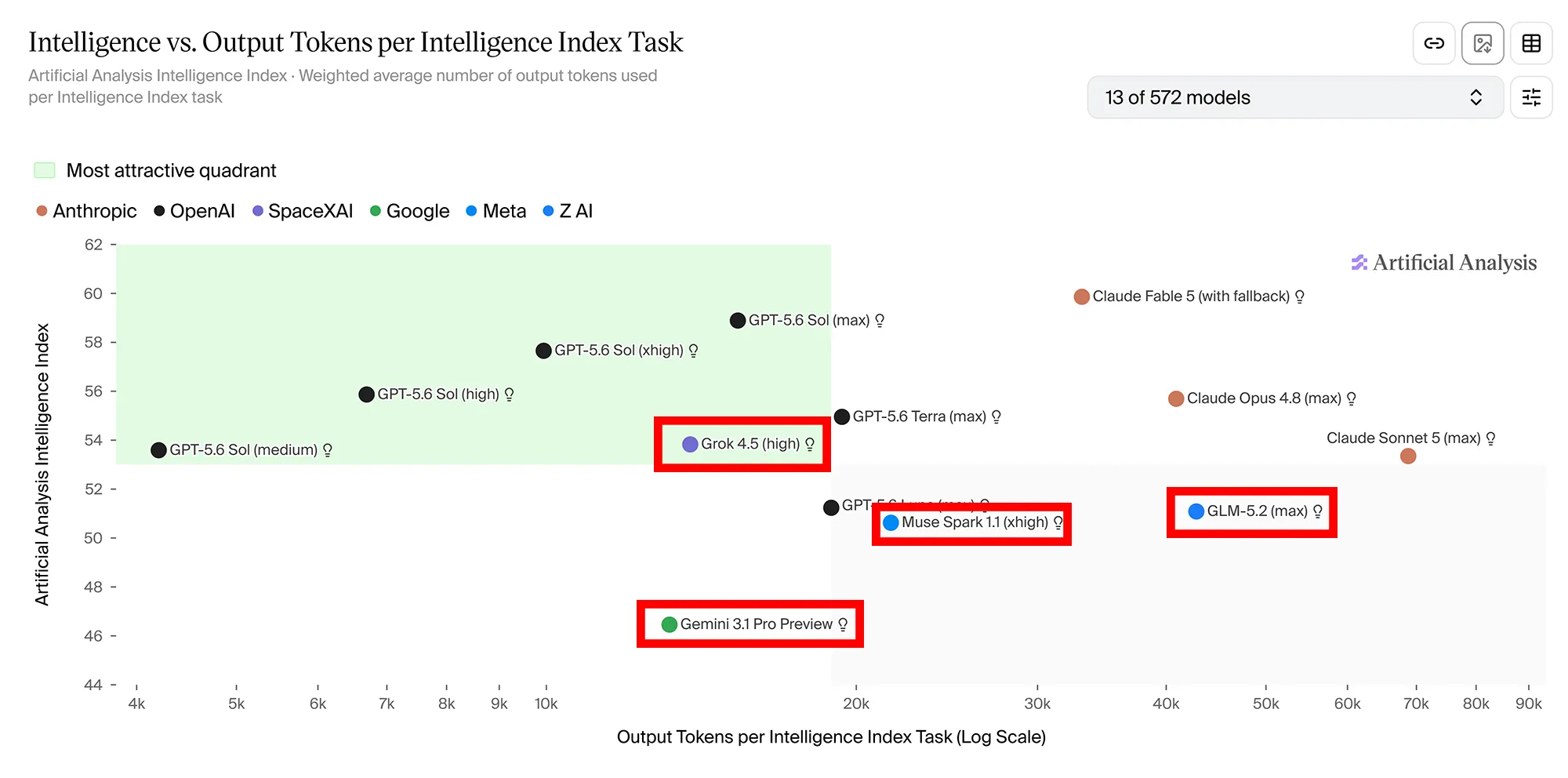Toggle the OpenAI legend series

point(194,211)
